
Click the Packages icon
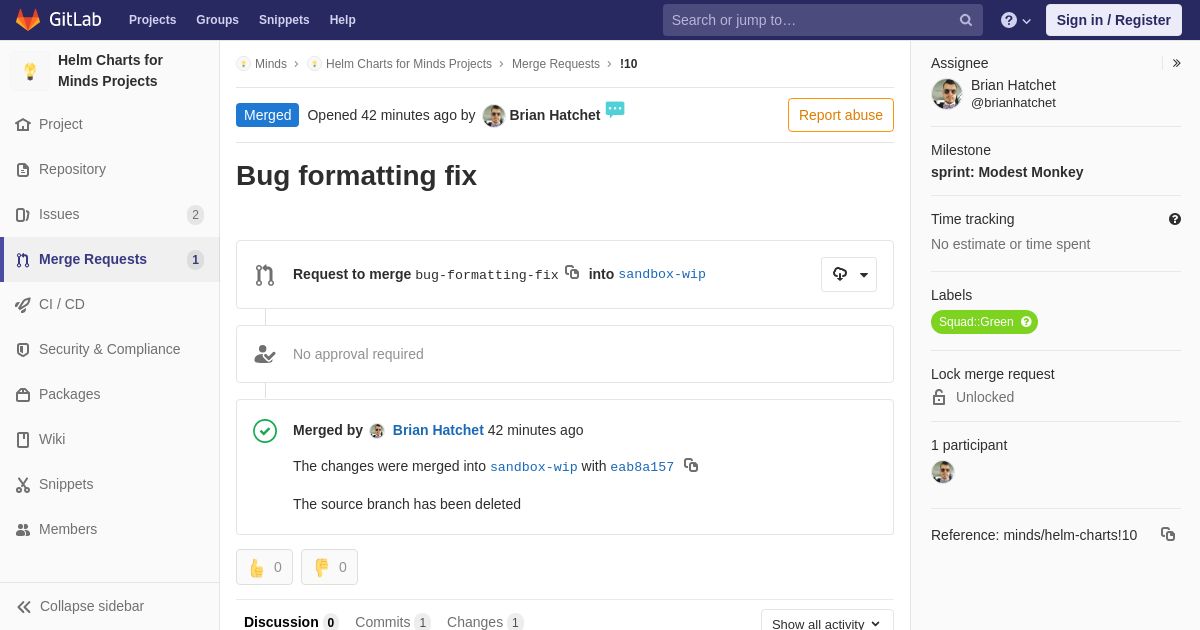coord(23,395)
